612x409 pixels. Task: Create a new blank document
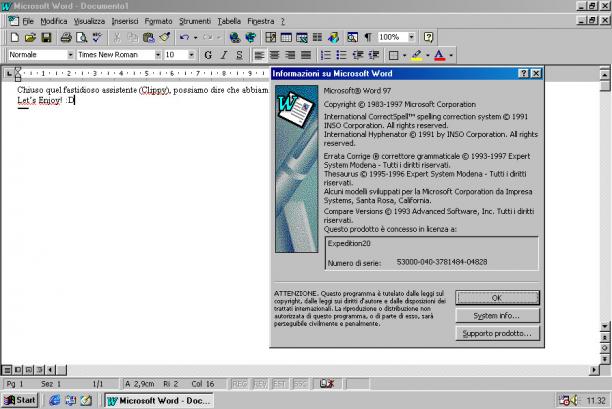(x=15, y=37)
